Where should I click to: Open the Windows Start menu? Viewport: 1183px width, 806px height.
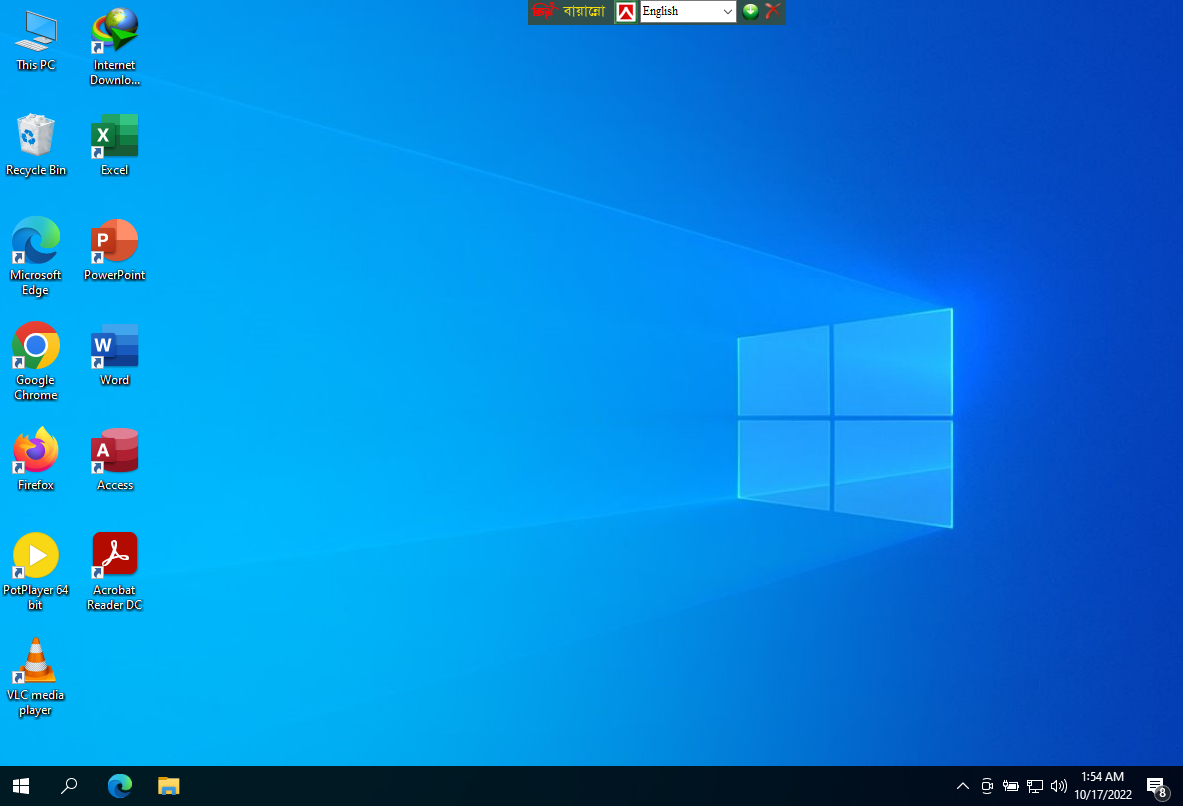(x=20, y=786)
